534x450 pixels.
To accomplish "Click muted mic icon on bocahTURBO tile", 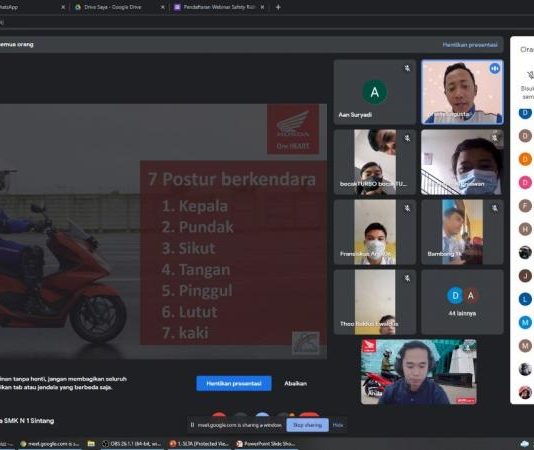I will point(407,138).
